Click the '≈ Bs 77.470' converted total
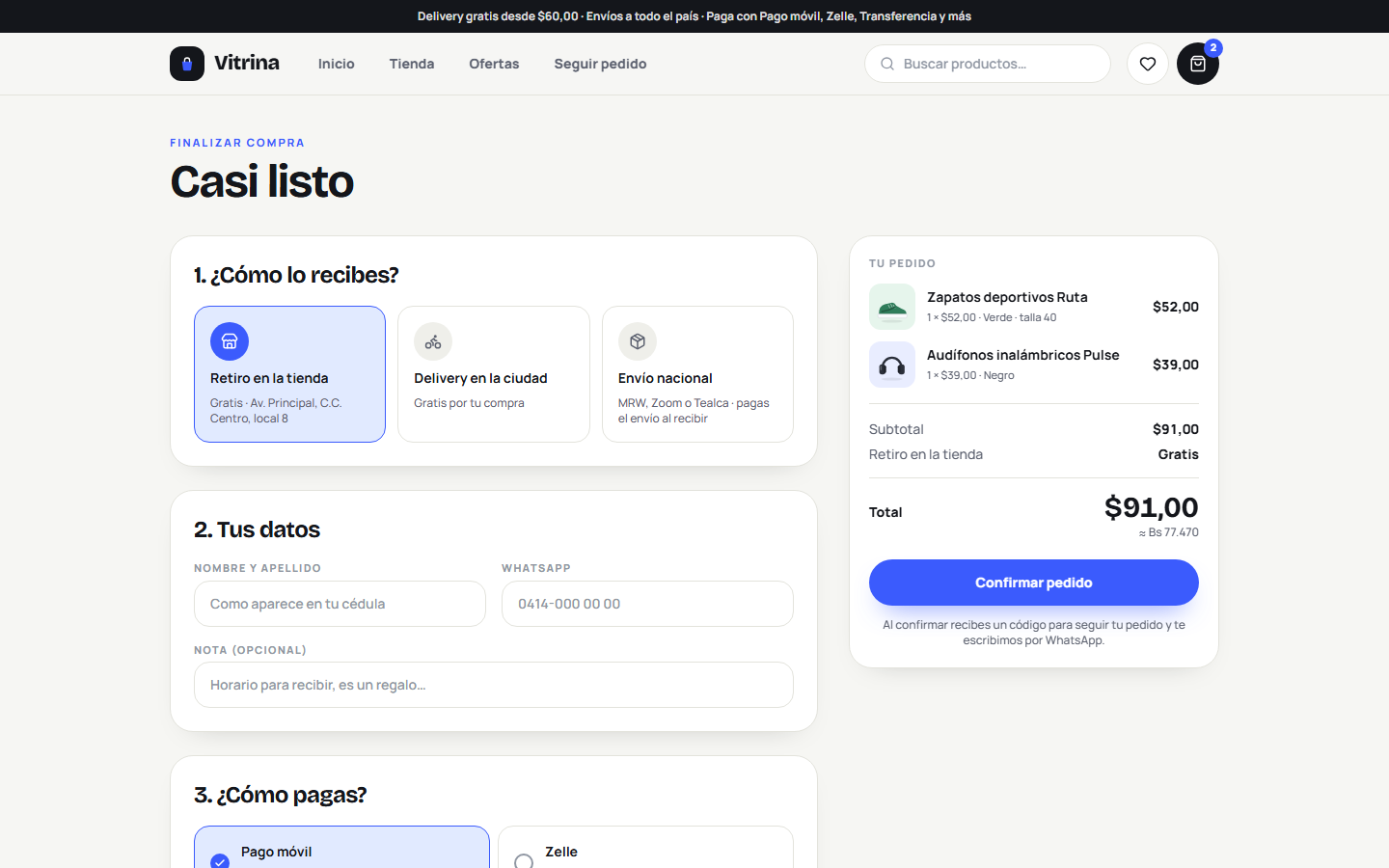 pyautogui.click(x=1169, y=532)
